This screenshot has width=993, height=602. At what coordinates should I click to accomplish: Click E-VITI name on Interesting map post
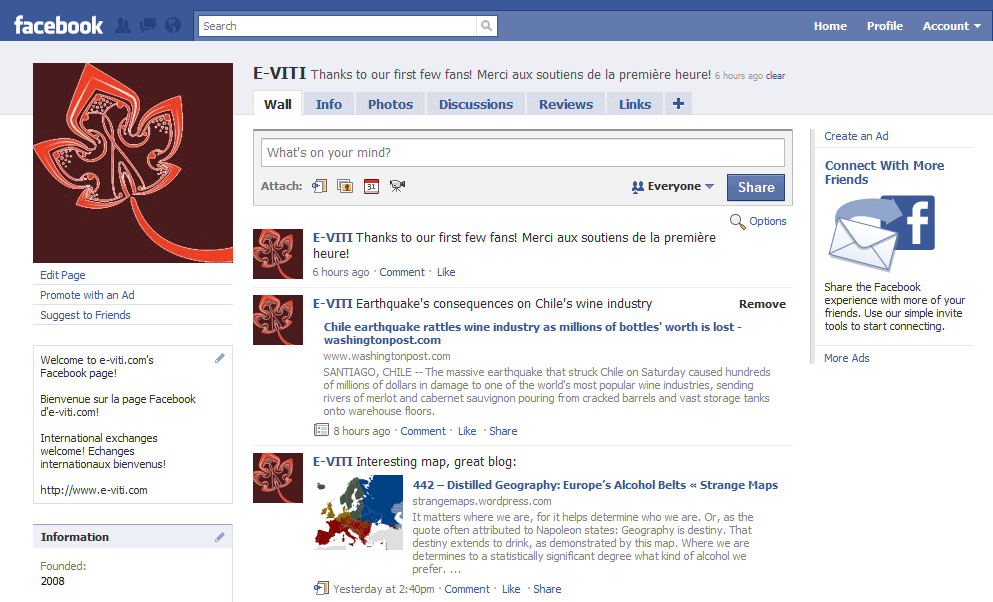click(332, 462)
